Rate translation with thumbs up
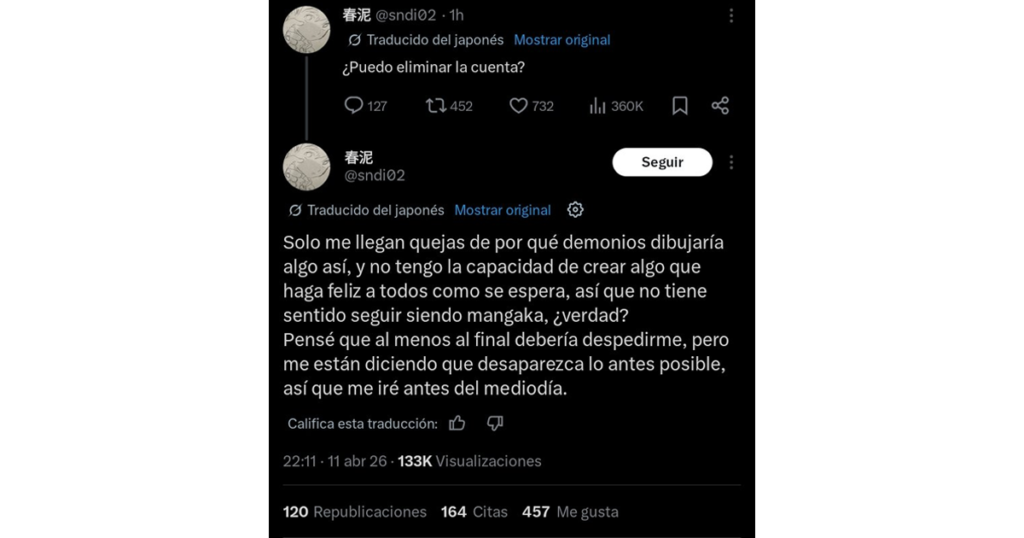The width and height of the screenshot is (1024, 538). [457, 423]
